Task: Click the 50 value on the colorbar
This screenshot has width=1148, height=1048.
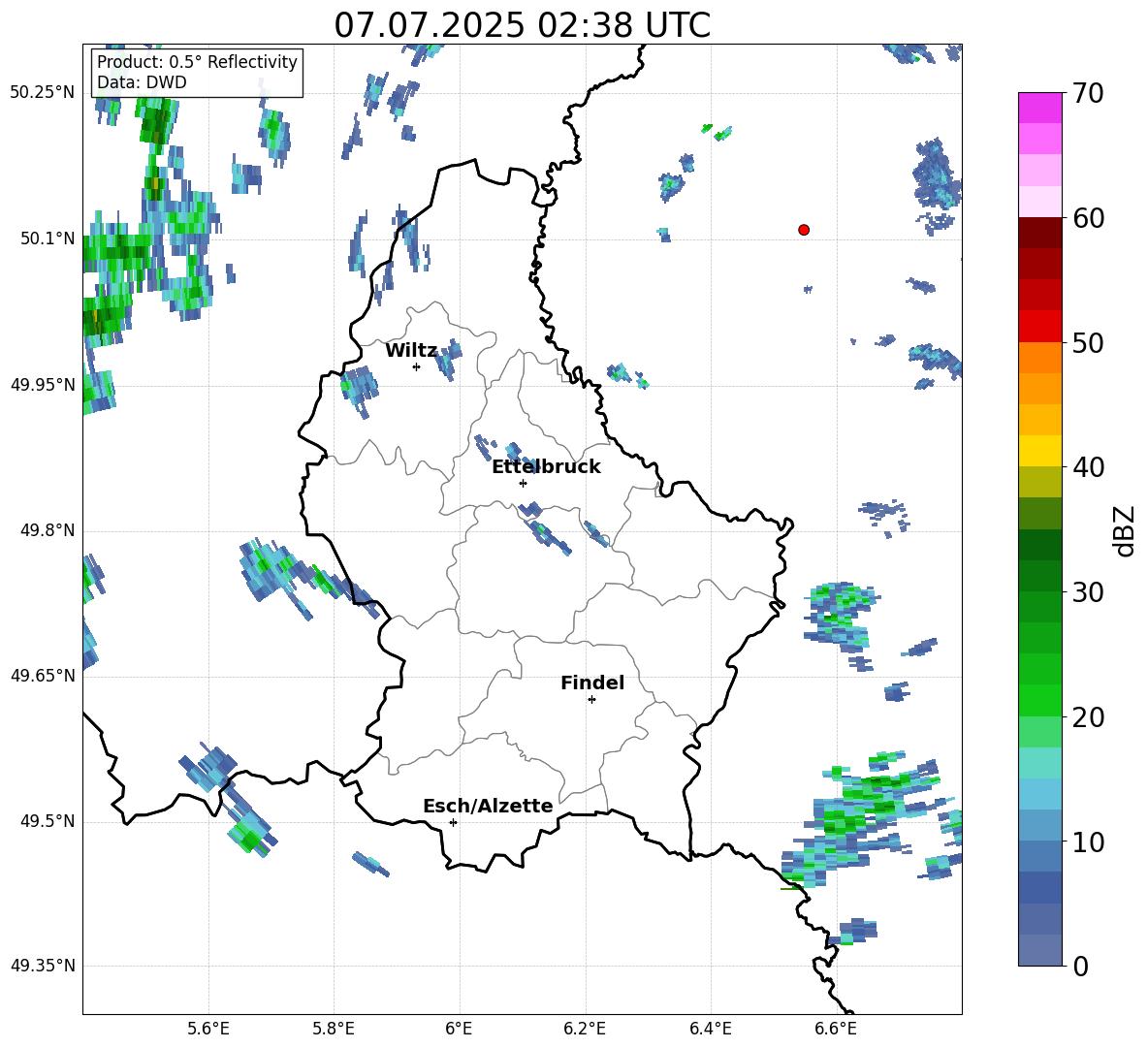Action: [1087, 342]
